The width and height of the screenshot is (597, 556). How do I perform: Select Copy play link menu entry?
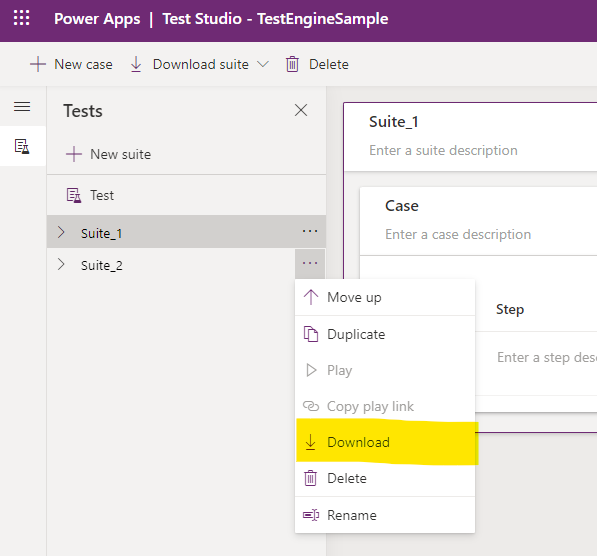click(x=385, y=406)
